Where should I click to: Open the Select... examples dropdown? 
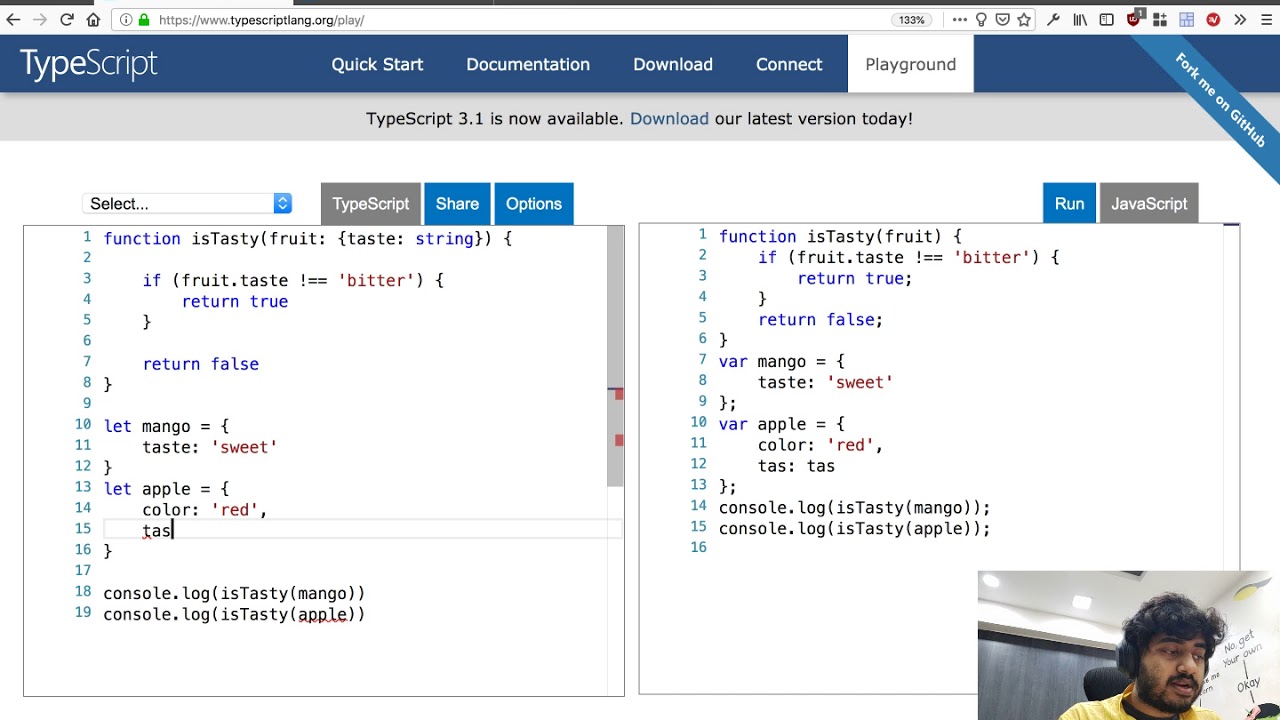(x=187, y=204)
